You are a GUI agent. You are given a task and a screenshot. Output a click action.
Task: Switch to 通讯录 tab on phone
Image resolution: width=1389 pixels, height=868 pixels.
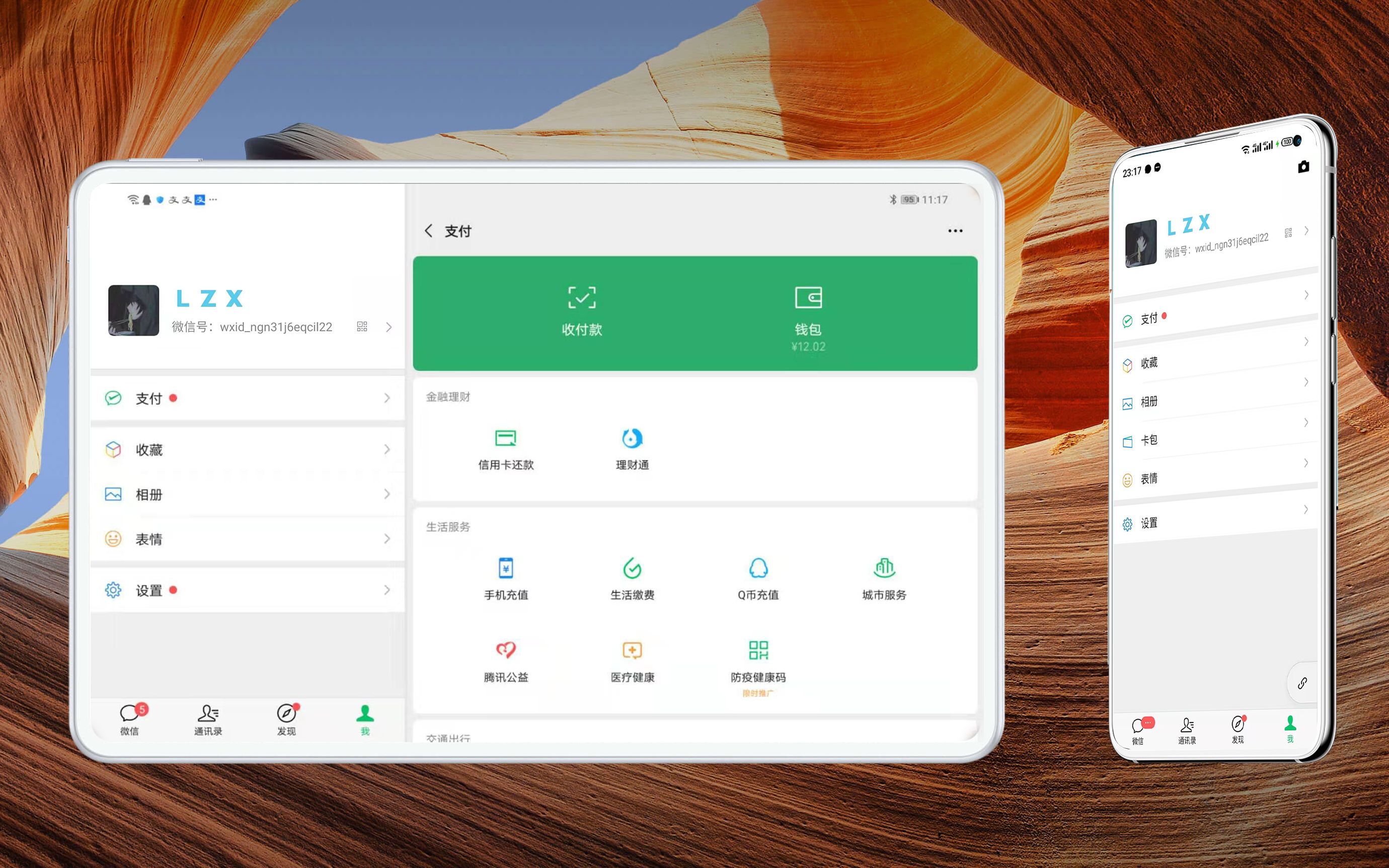pos(1187,730)
